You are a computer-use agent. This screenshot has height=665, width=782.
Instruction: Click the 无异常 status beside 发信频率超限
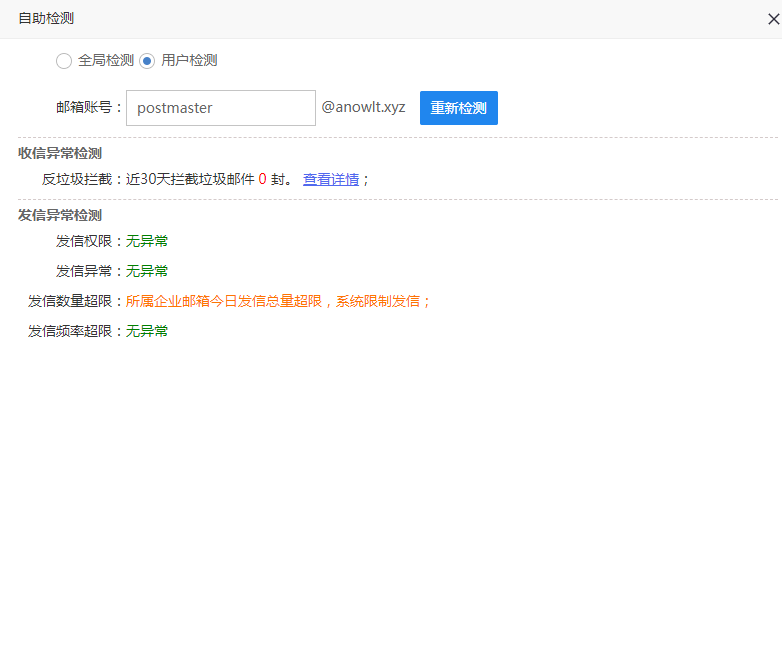147,331
